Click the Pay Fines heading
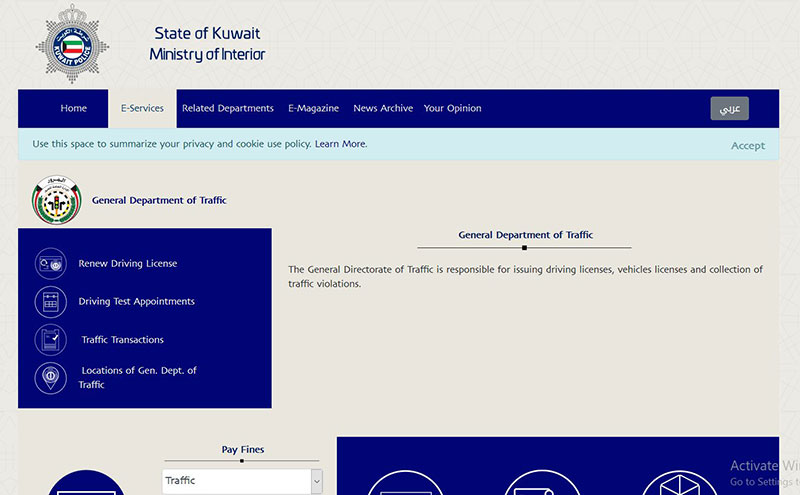Image resolution: width=800 pixels, height=495 pixels. pyautogui.click(x=243, y=450)
